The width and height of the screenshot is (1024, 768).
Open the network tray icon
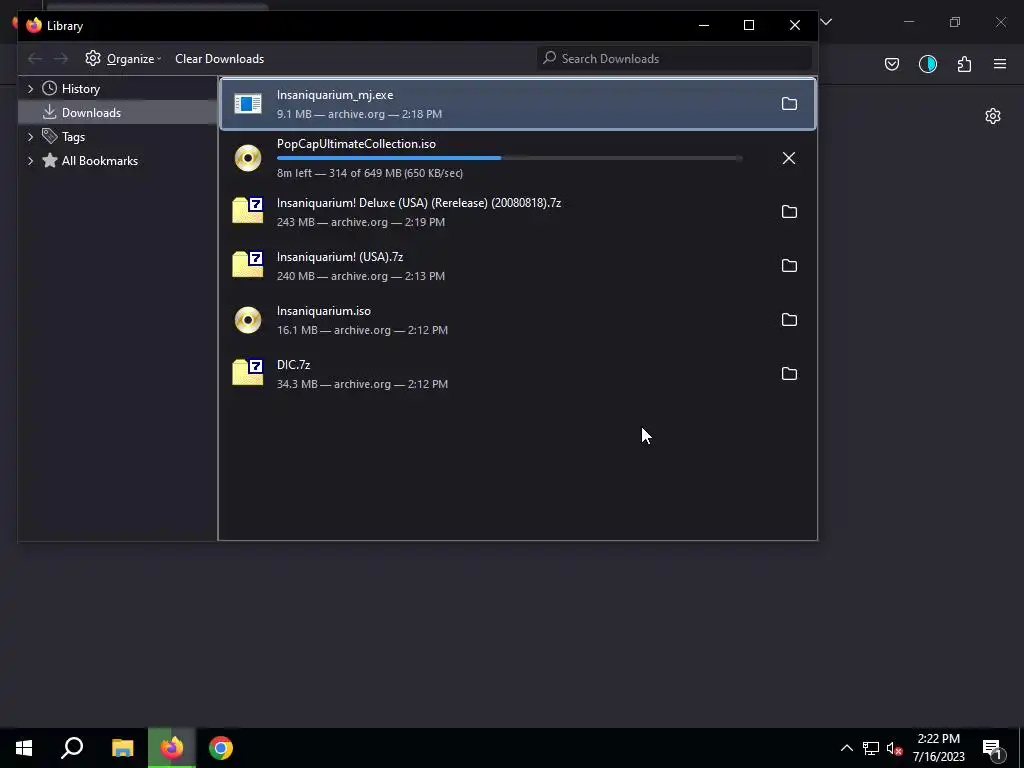point(871,748)
